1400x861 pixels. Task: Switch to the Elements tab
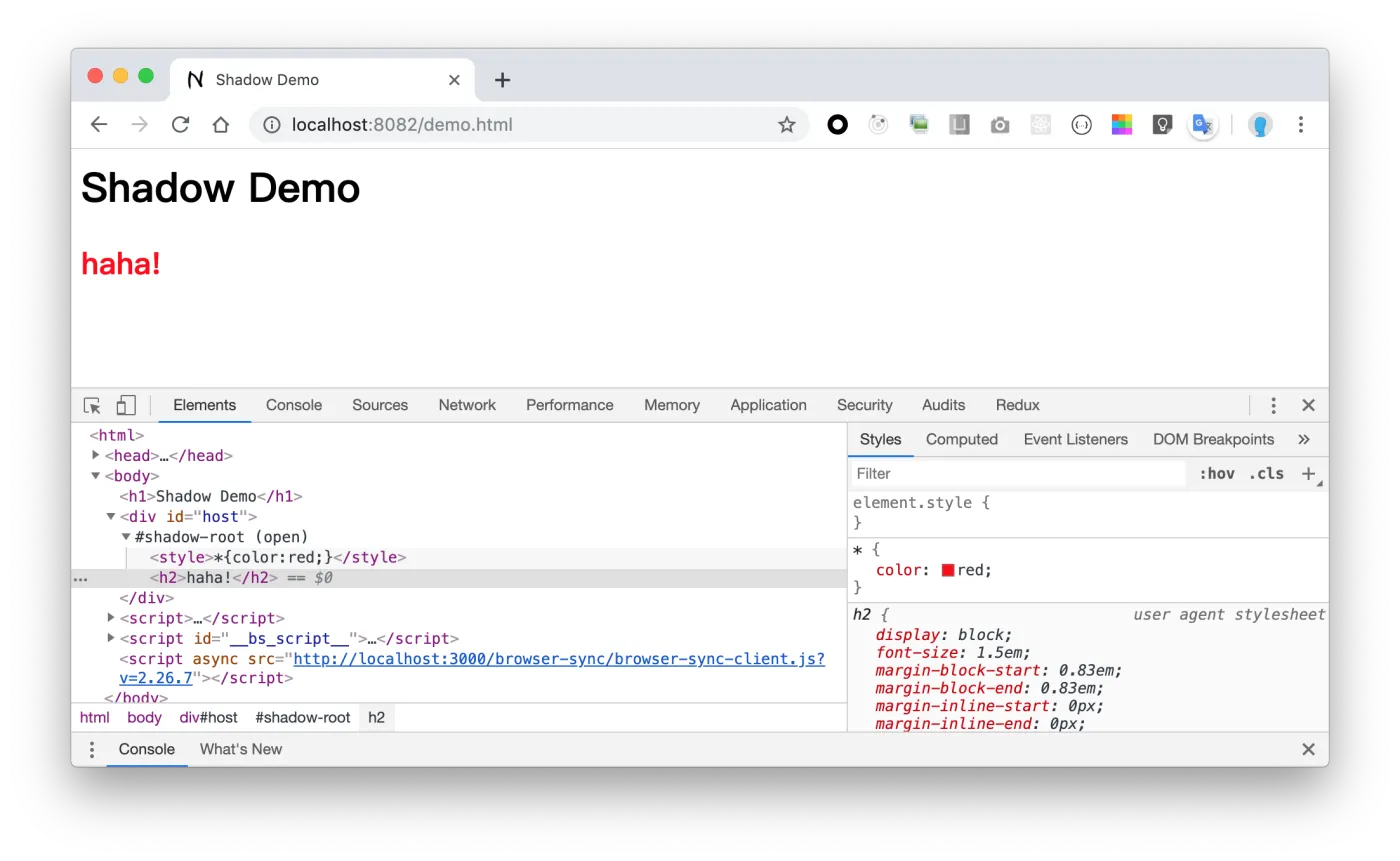pyautogui.click(x=205, y=405)
